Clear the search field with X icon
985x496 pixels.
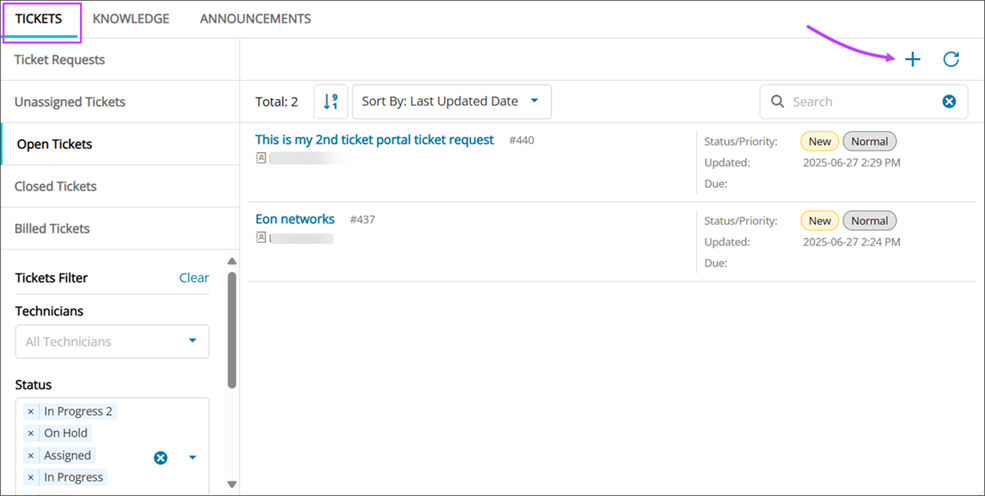pos(949,101)
